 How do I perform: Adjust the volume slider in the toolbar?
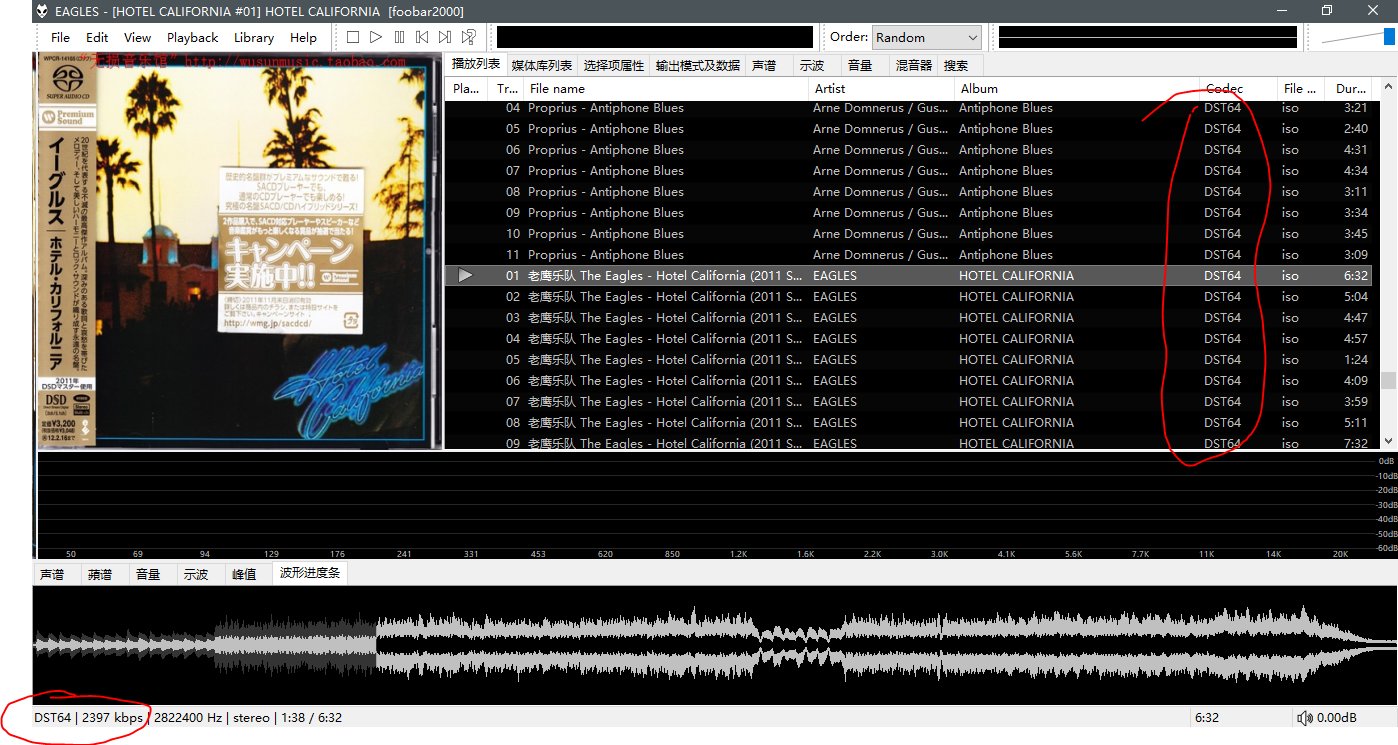click(1356, 37)
